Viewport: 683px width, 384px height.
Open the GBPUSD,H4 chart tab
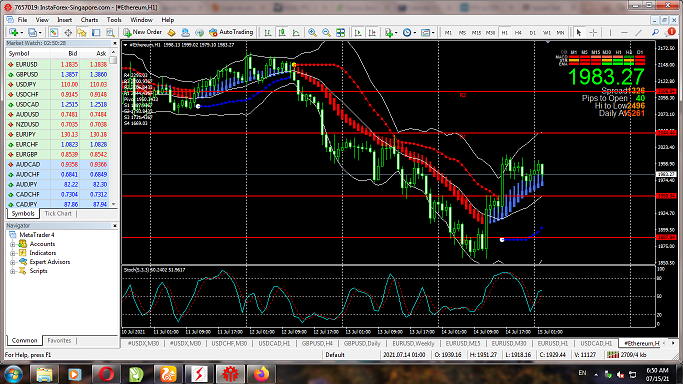coord(317,344)
